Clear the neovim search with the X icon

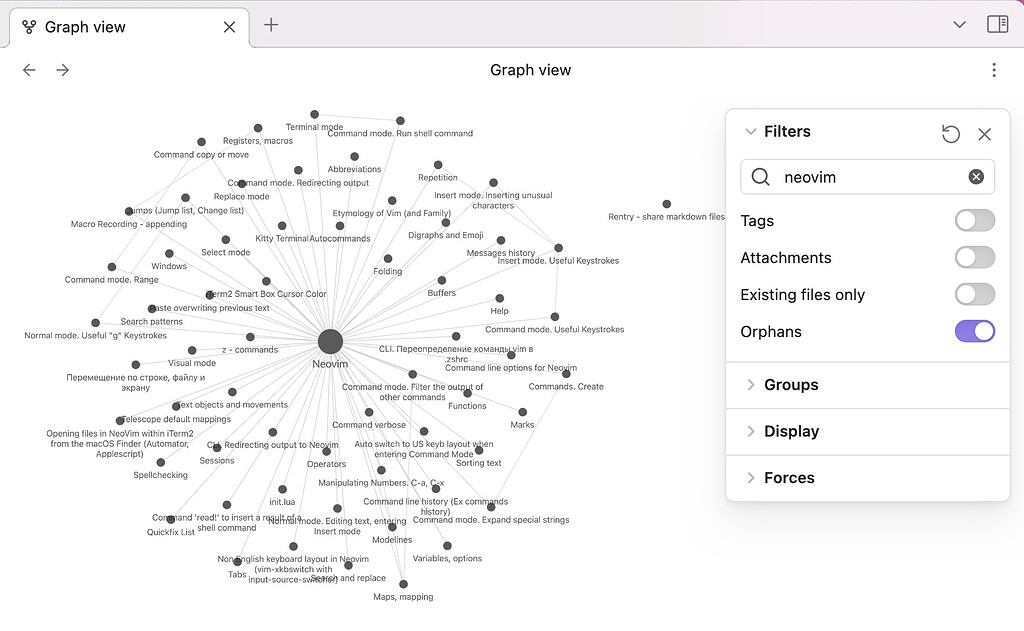pyautogui.click(x=976, y=176)
